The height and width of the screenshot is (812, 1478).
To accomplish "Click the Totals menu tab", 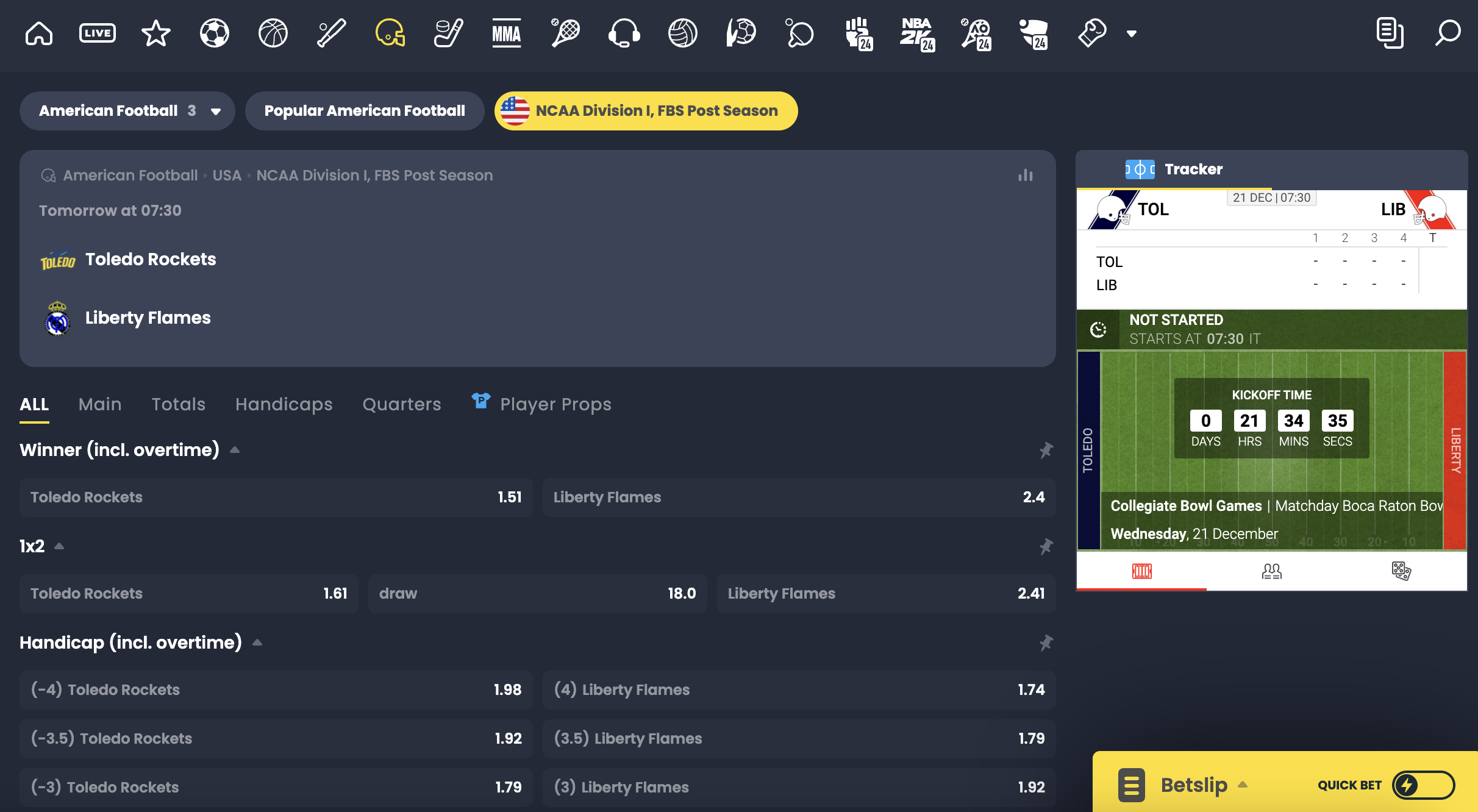I will (178, 404).
